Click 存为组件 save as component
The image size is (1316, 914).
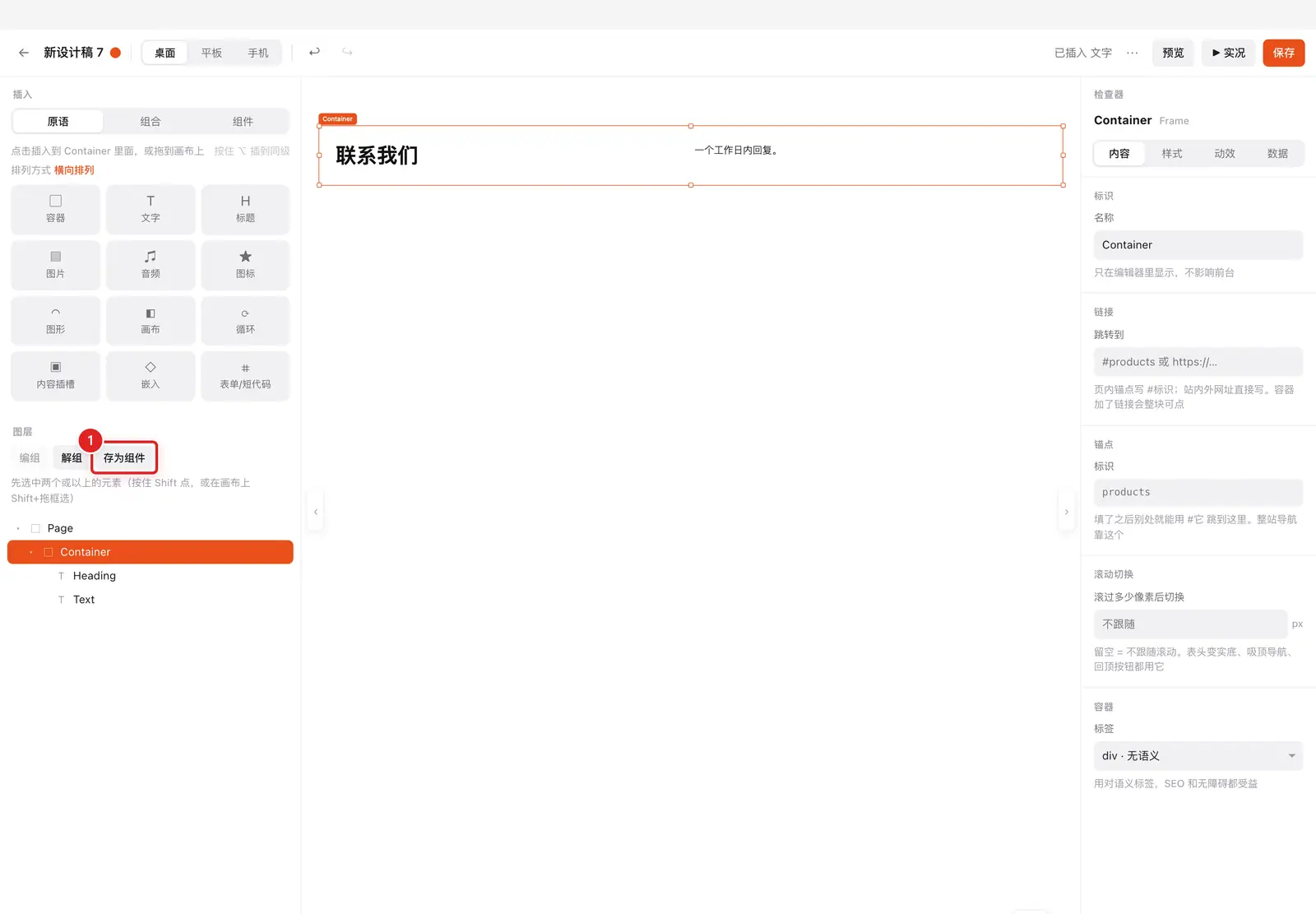pos(124,458)
